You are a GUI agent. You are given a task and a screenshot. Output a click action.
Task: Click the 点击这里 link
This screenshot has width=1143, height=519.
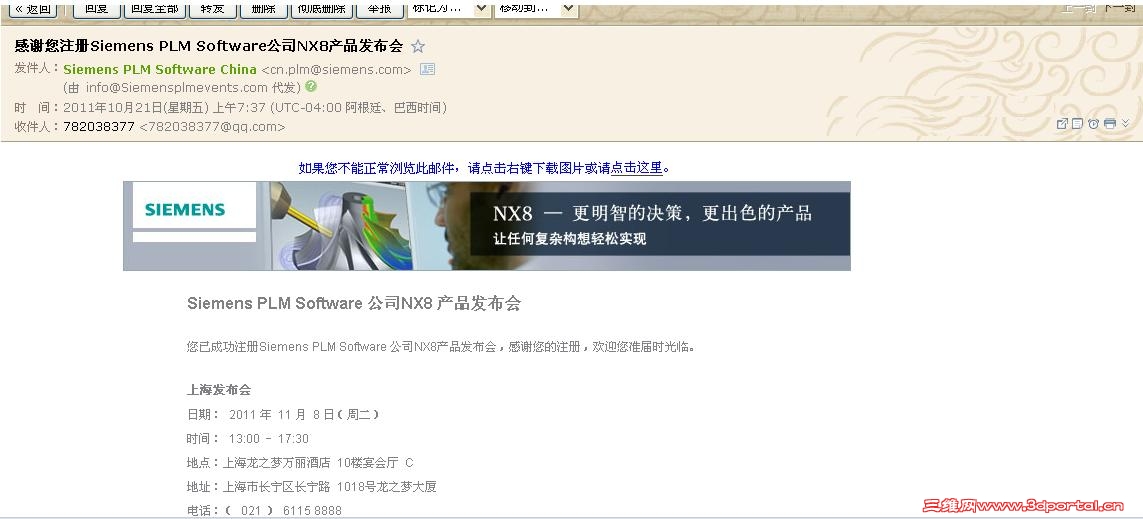click(636, 168)
